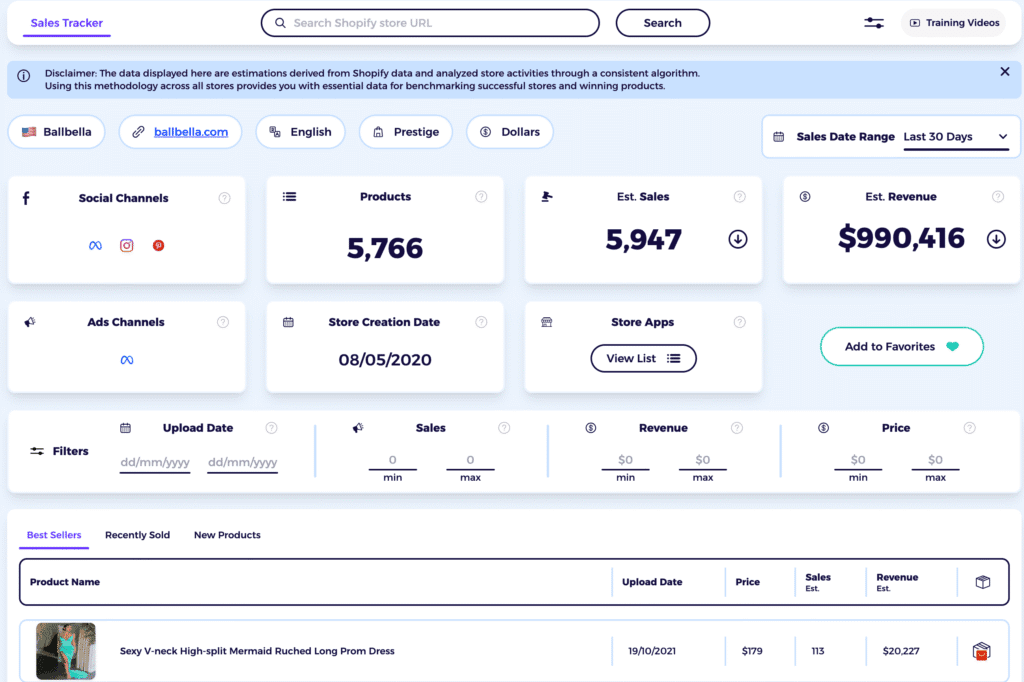Select the Sales Tracker tab

(66, 22)
